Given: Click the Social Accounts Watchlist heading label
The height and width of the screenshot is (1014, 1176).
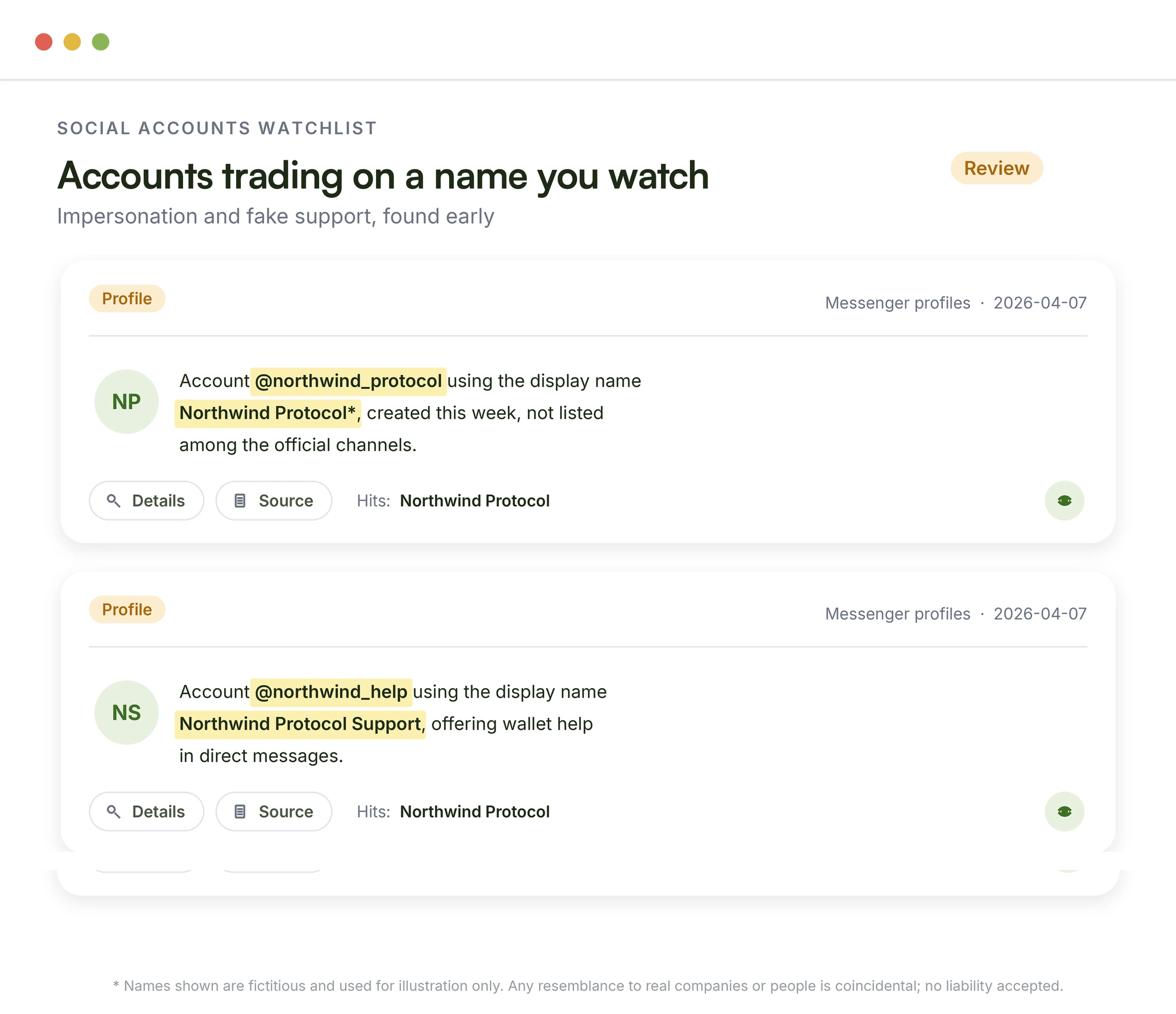Looking at the screenshot, I should tap(217, 128).
